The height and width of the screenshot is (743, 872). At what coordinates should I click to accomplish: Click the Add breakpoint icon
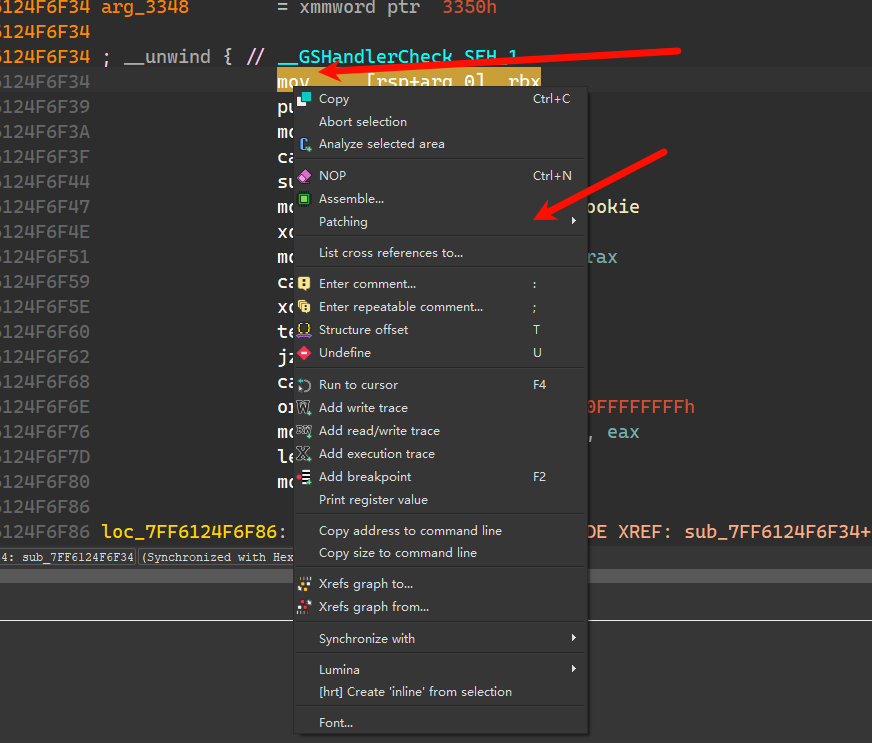point(304,477)
